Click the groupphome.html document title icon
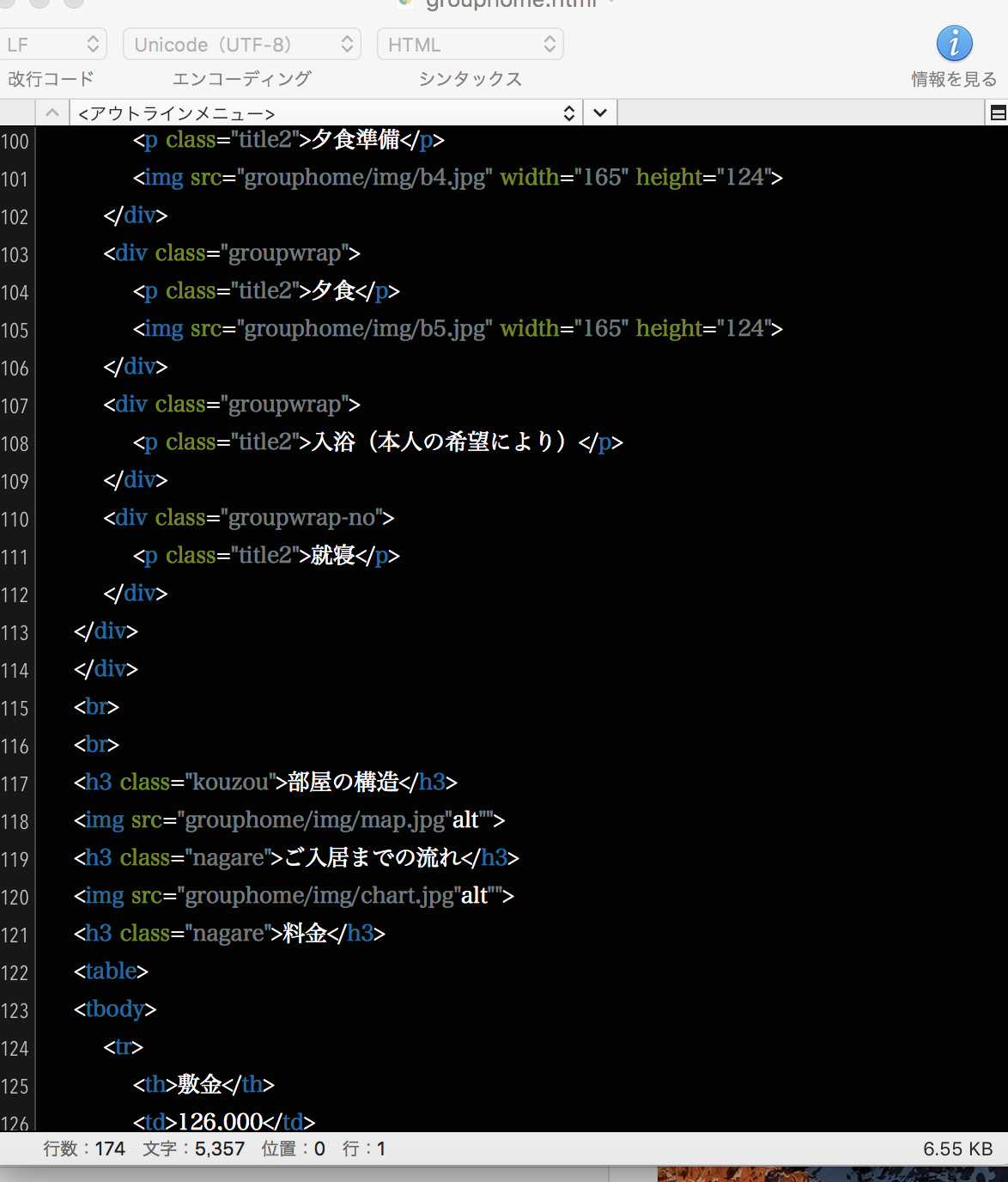Viewport: 1008px width, 1182px height. (406, 3)
